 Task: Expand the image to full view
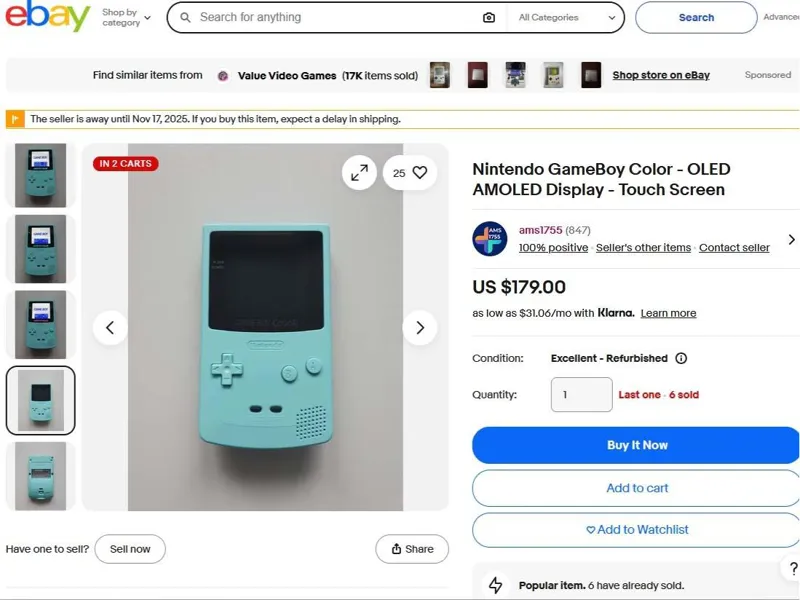(x=359, y=173)
